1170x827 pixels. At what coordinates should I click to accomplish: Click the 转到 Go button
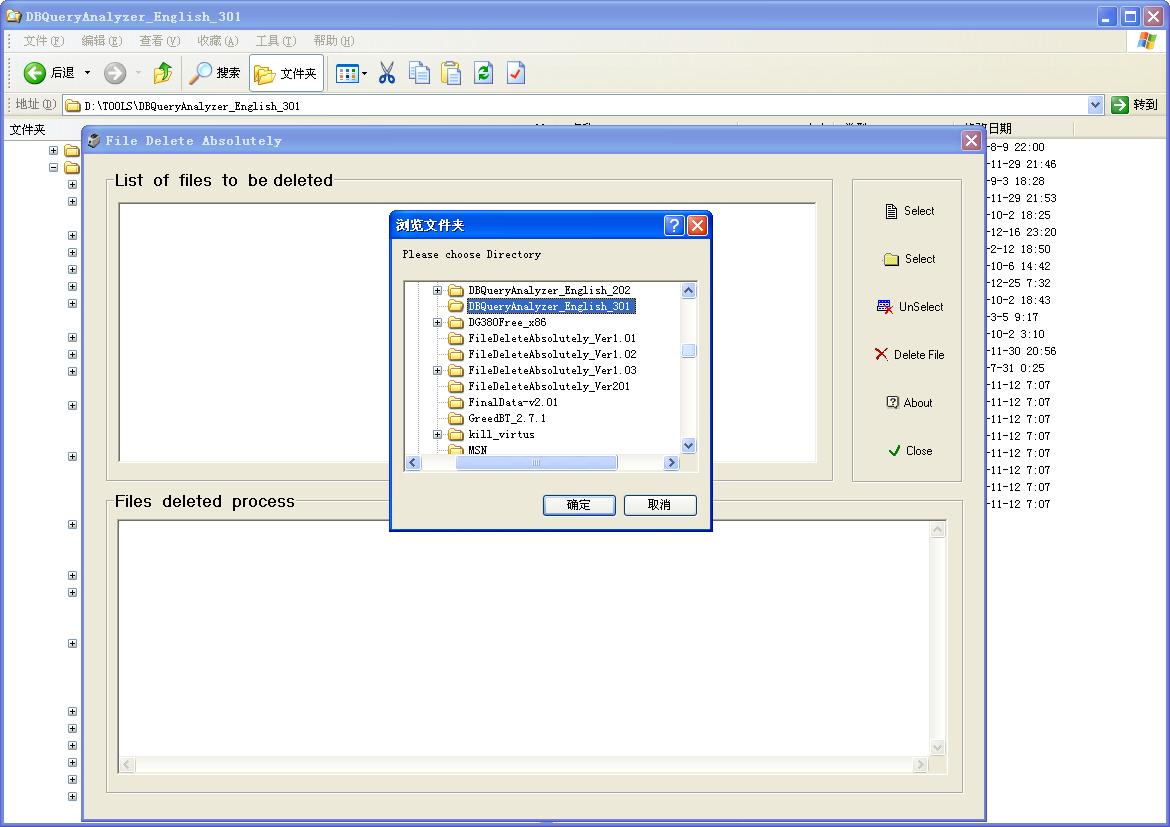1134,105
